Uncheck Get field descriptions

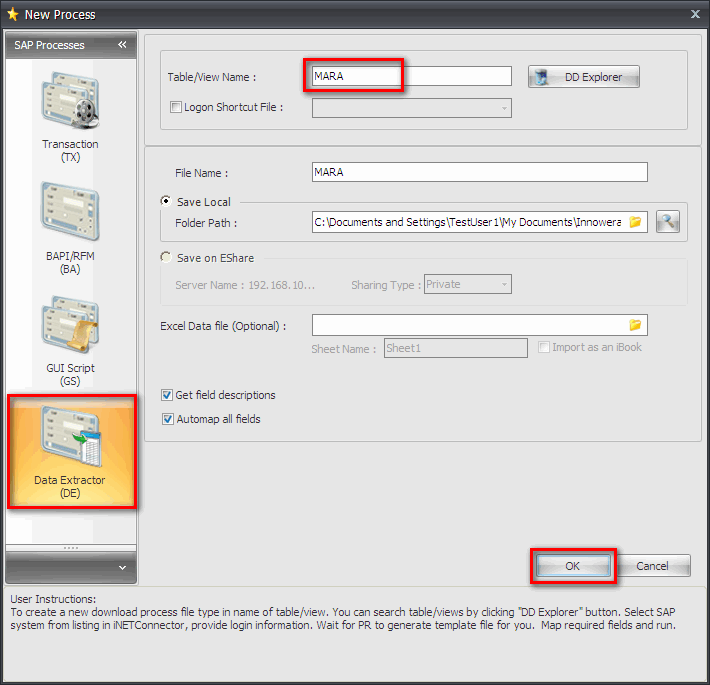pyautogui.click(x=167, y=395)
